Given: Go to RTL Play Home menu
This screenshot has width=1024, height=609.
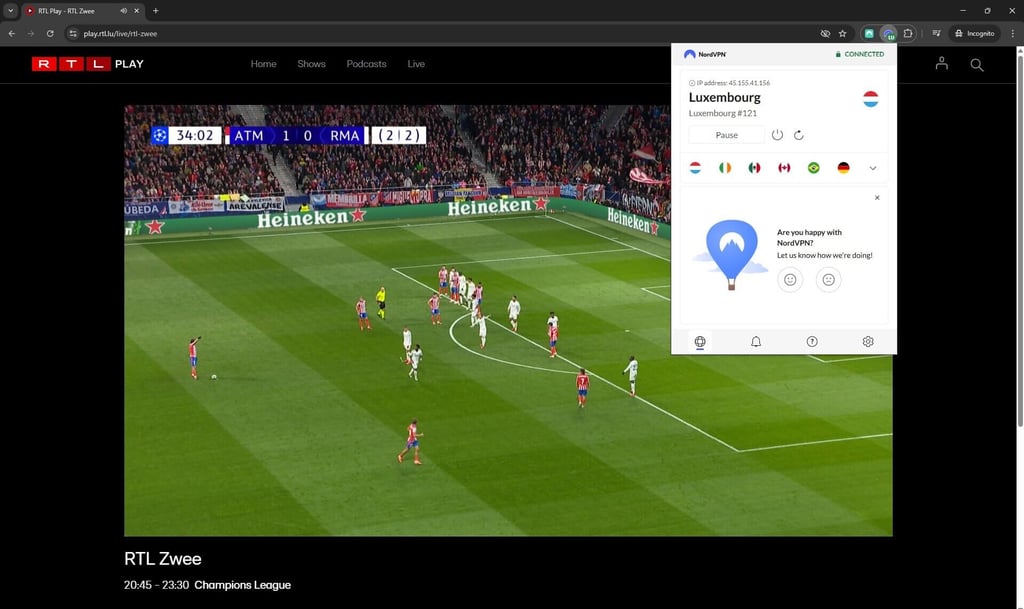Looking at the screenshot, I should pyautogui.click(x=263, y=64).
